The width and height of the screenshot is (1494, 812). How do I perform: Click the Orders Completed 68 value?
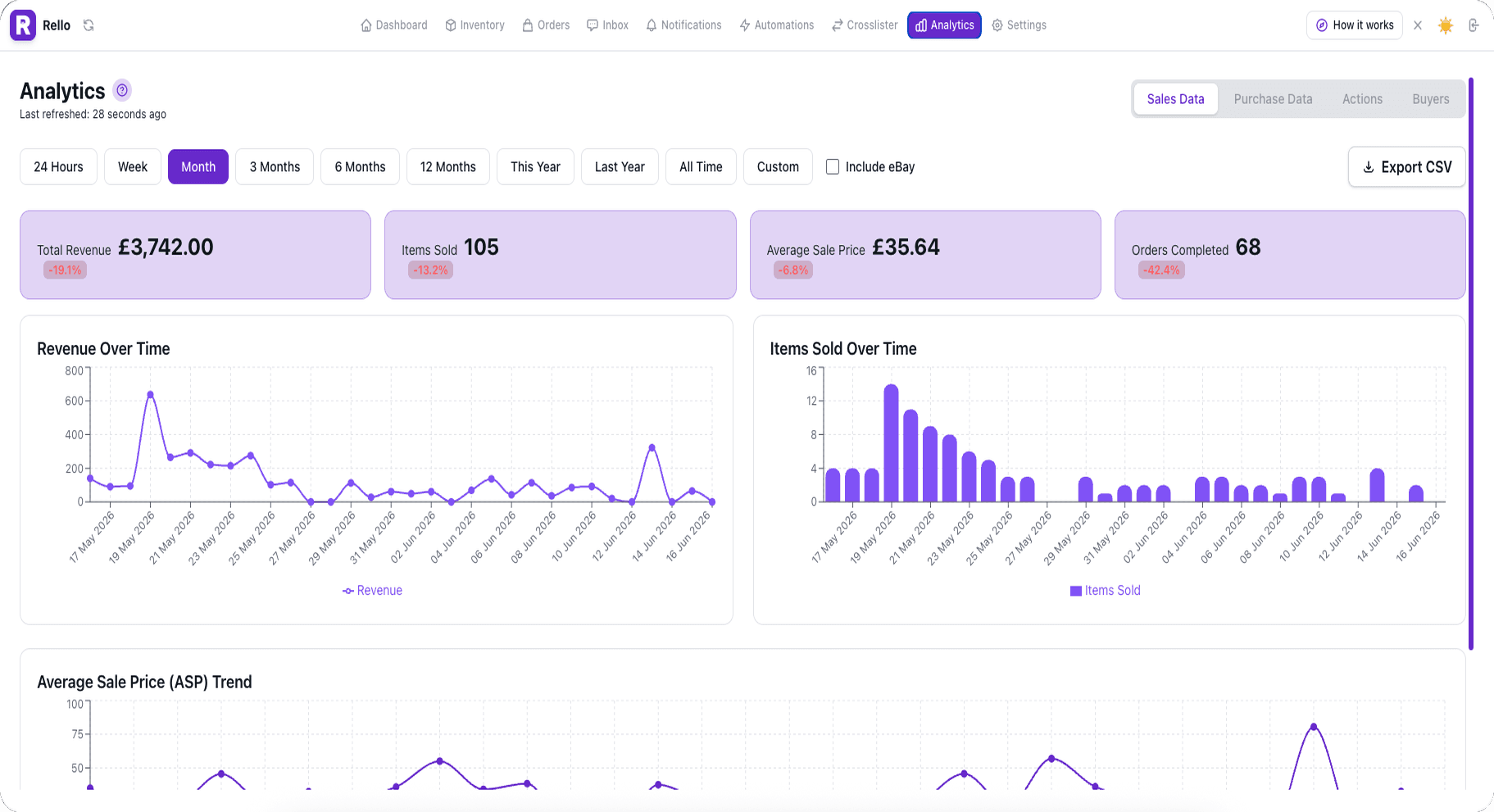point(1248,247)
